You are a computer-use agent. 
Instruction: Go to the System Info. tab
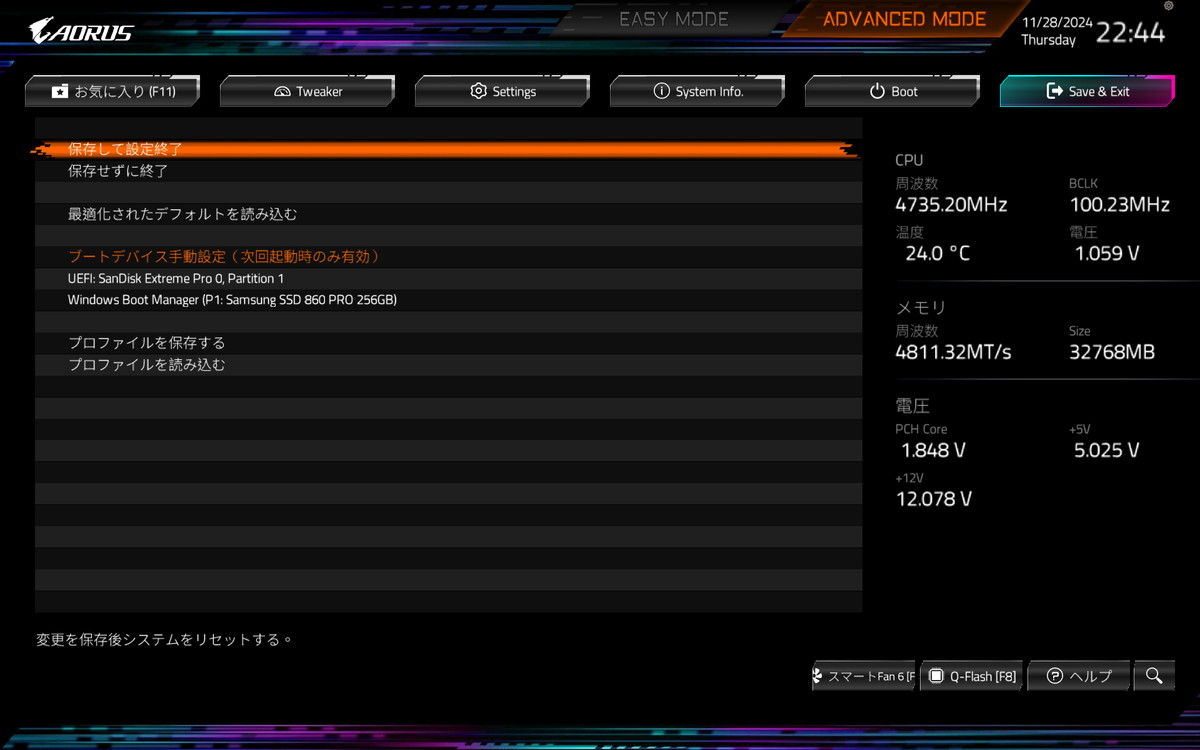point(698,91)
